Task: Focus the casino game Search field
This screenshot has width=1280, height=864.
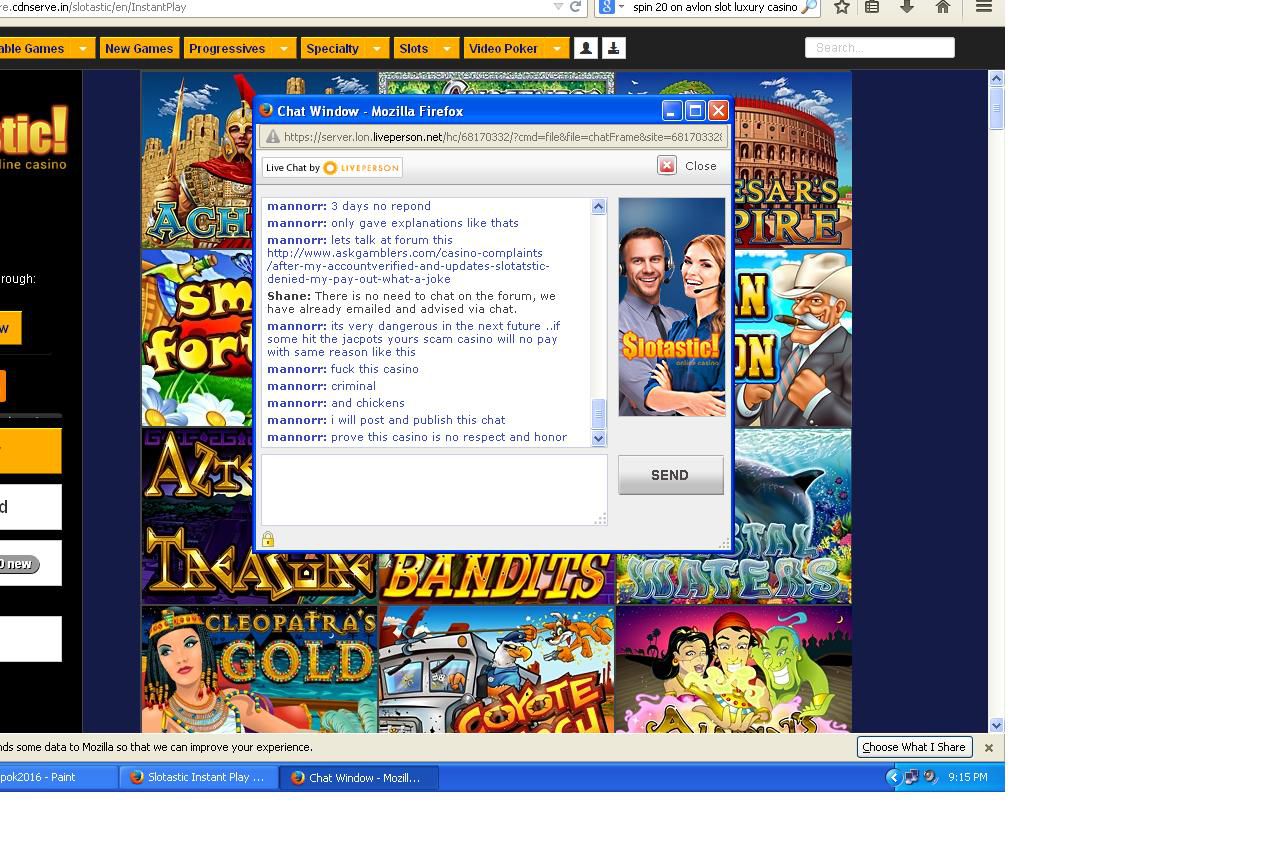Action: (x=880, y=47)
